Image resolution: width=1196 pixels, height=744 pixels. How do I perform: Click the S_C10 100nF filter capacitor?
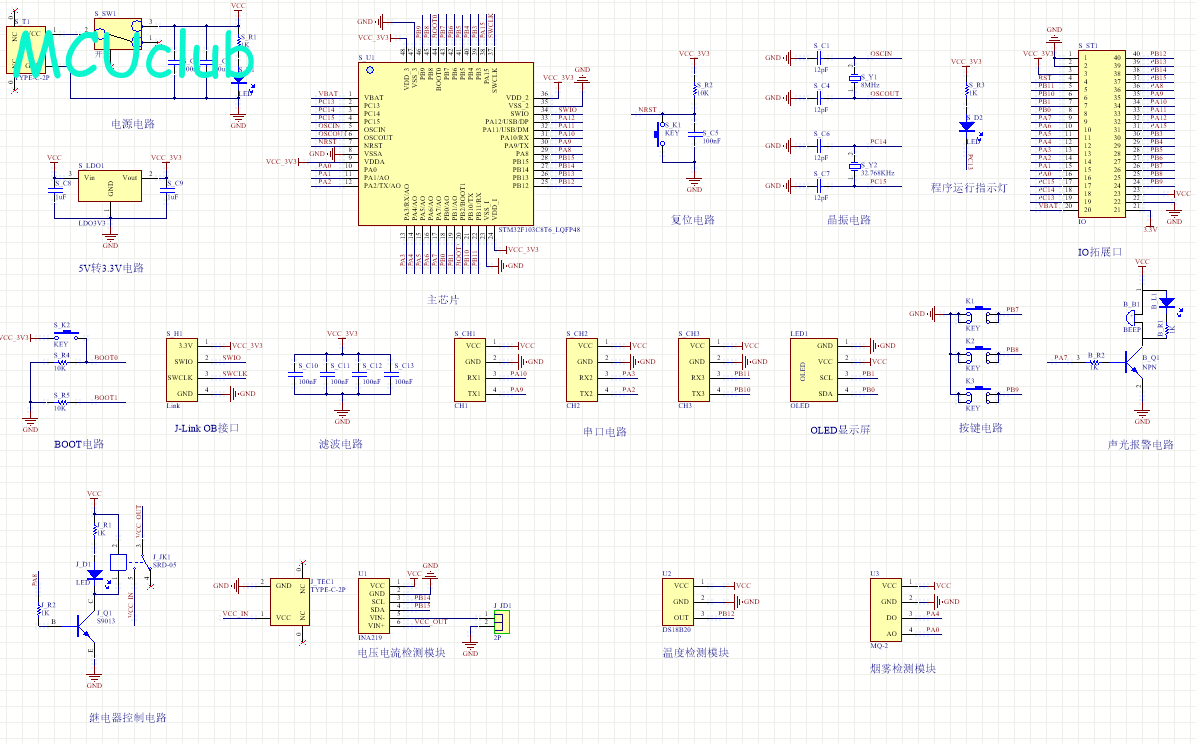pyautogui.click(x=294, y=374)
